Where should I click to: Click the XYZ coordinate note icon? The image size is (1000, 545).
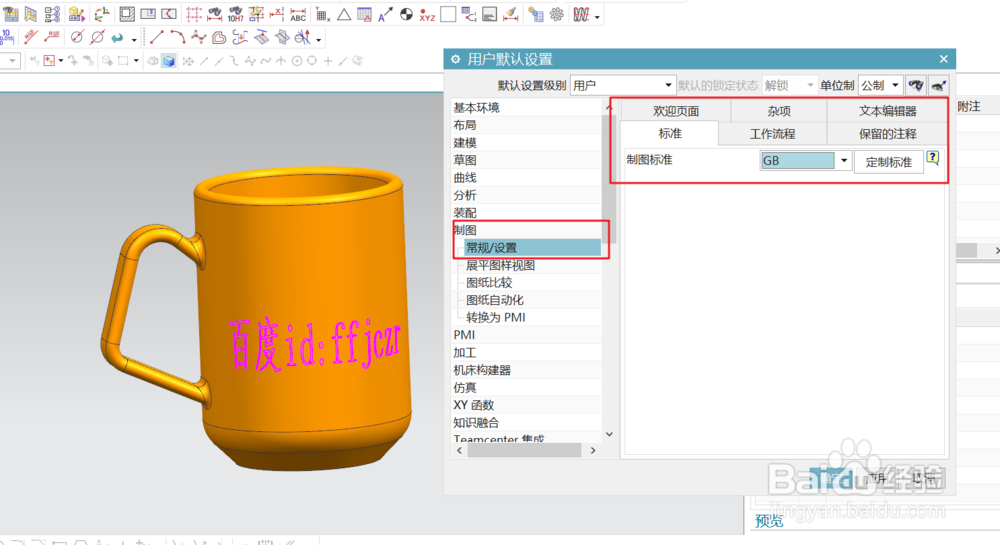(427, 15)
